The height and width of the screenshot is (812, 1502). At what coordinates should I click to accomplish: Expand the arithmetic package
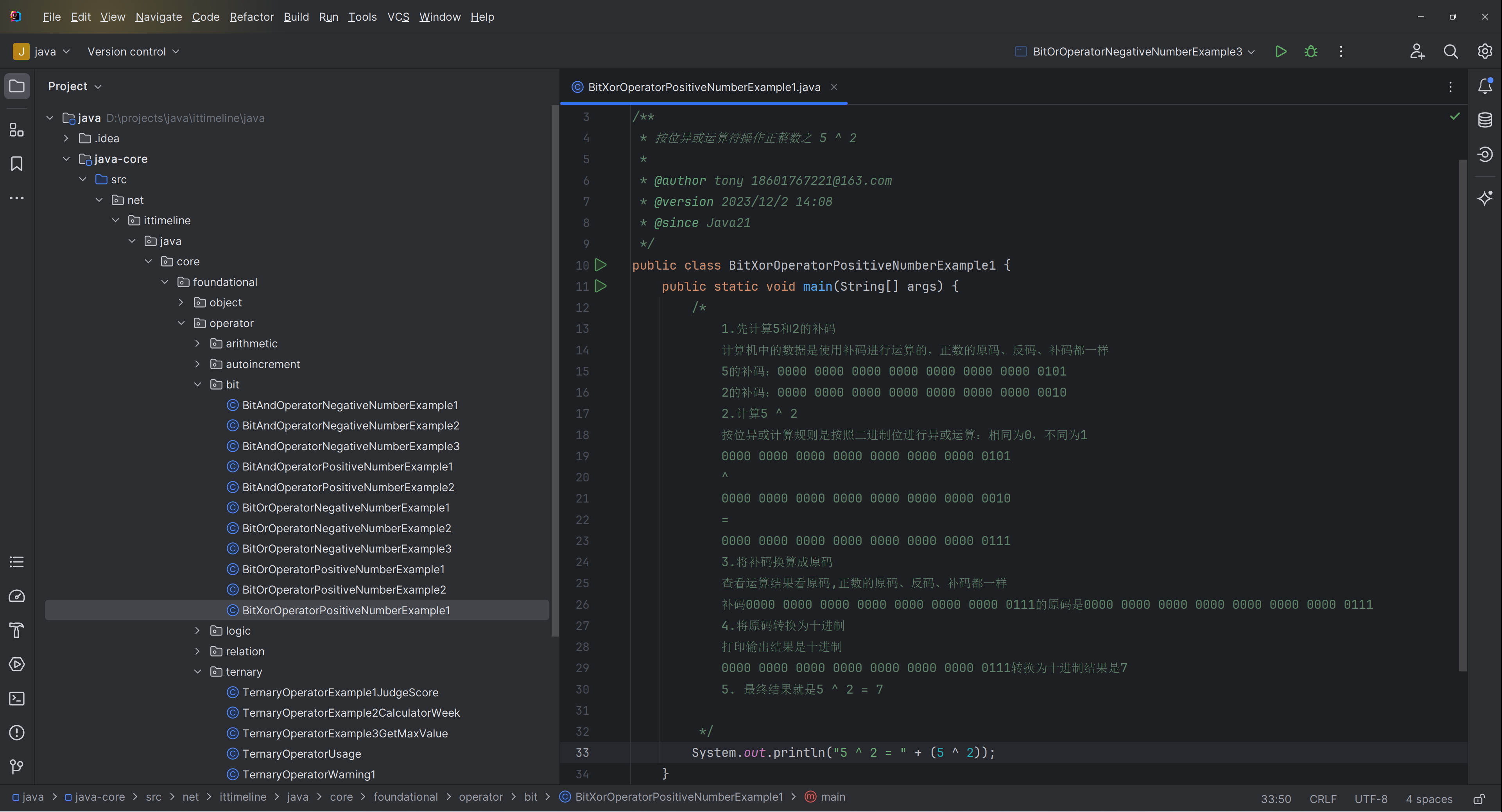[x=198, y=343]
